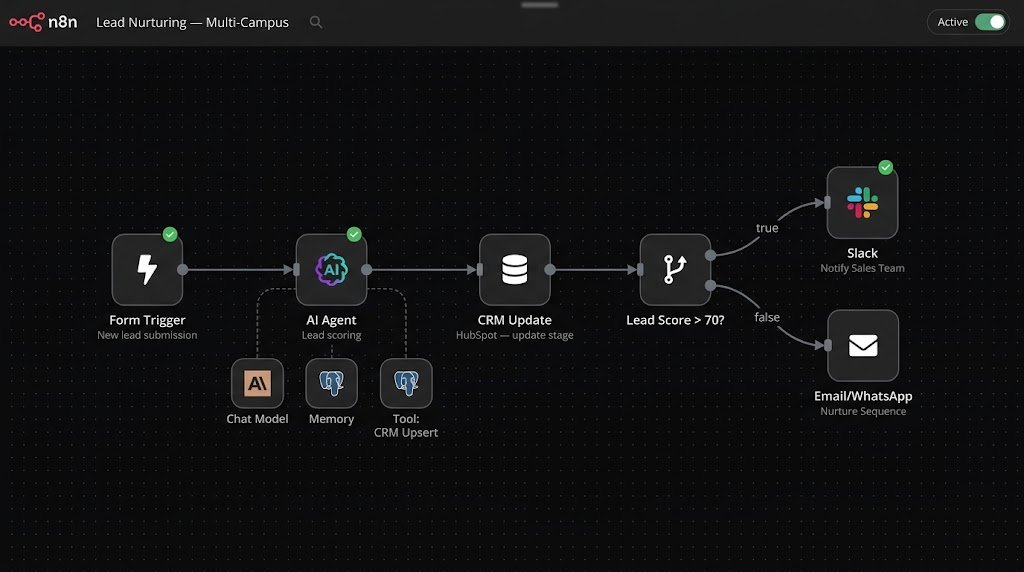Screen dimensions: 1024x572
Task: Click the CRM Update output connector dot
Action: 551,270
